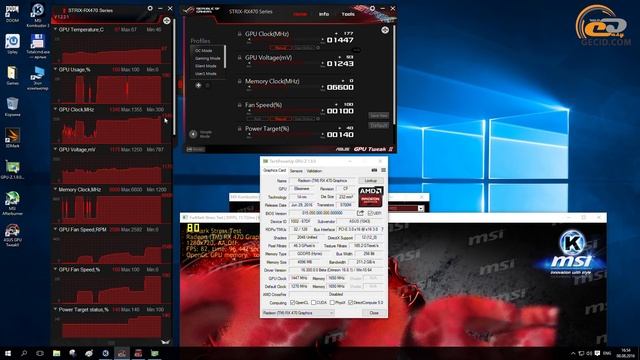Image resolution: width=640 pixels, height=360 pixels.
Task: Click the Lookup button in GPU-Z
Action: (x=371, y=180)
